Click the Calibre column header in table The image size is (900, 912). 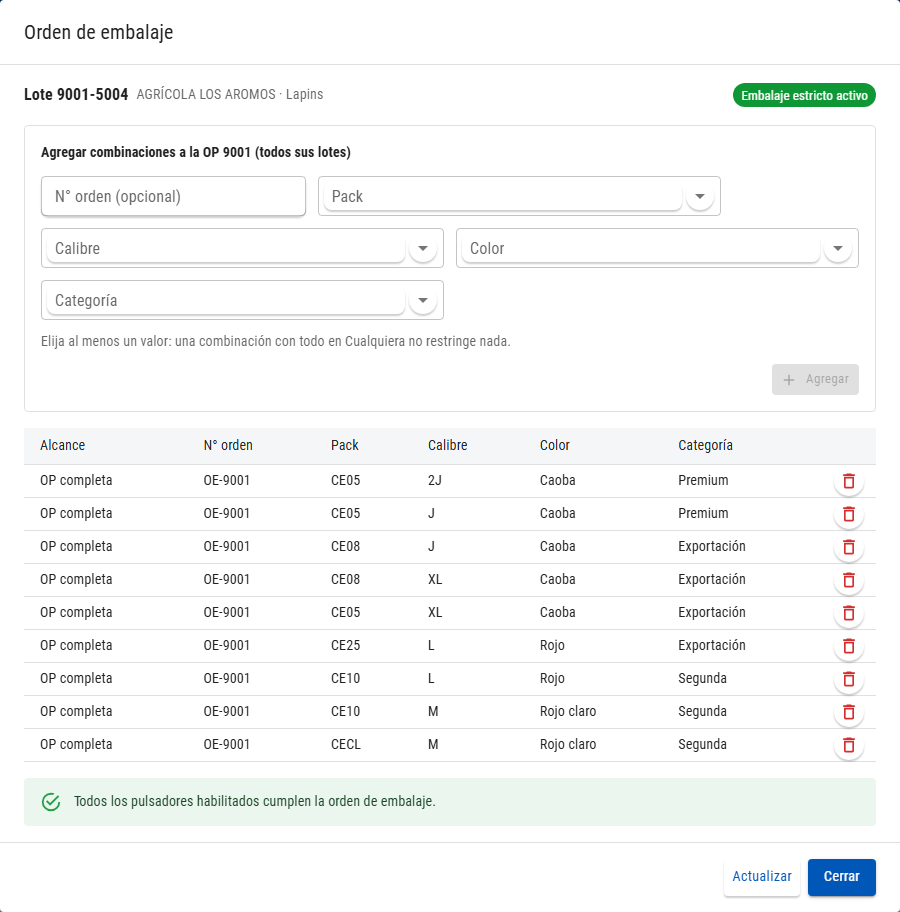[448, 446]
